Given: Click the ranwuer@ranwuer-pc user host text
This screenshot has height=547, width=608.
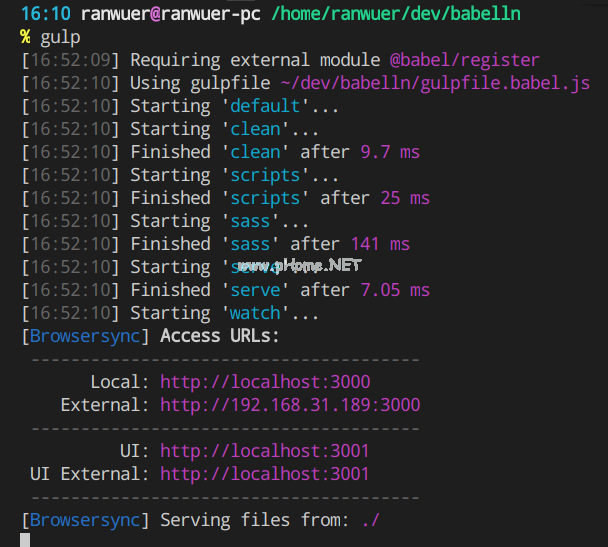Looking at the screenshot, I should (169, 14).
